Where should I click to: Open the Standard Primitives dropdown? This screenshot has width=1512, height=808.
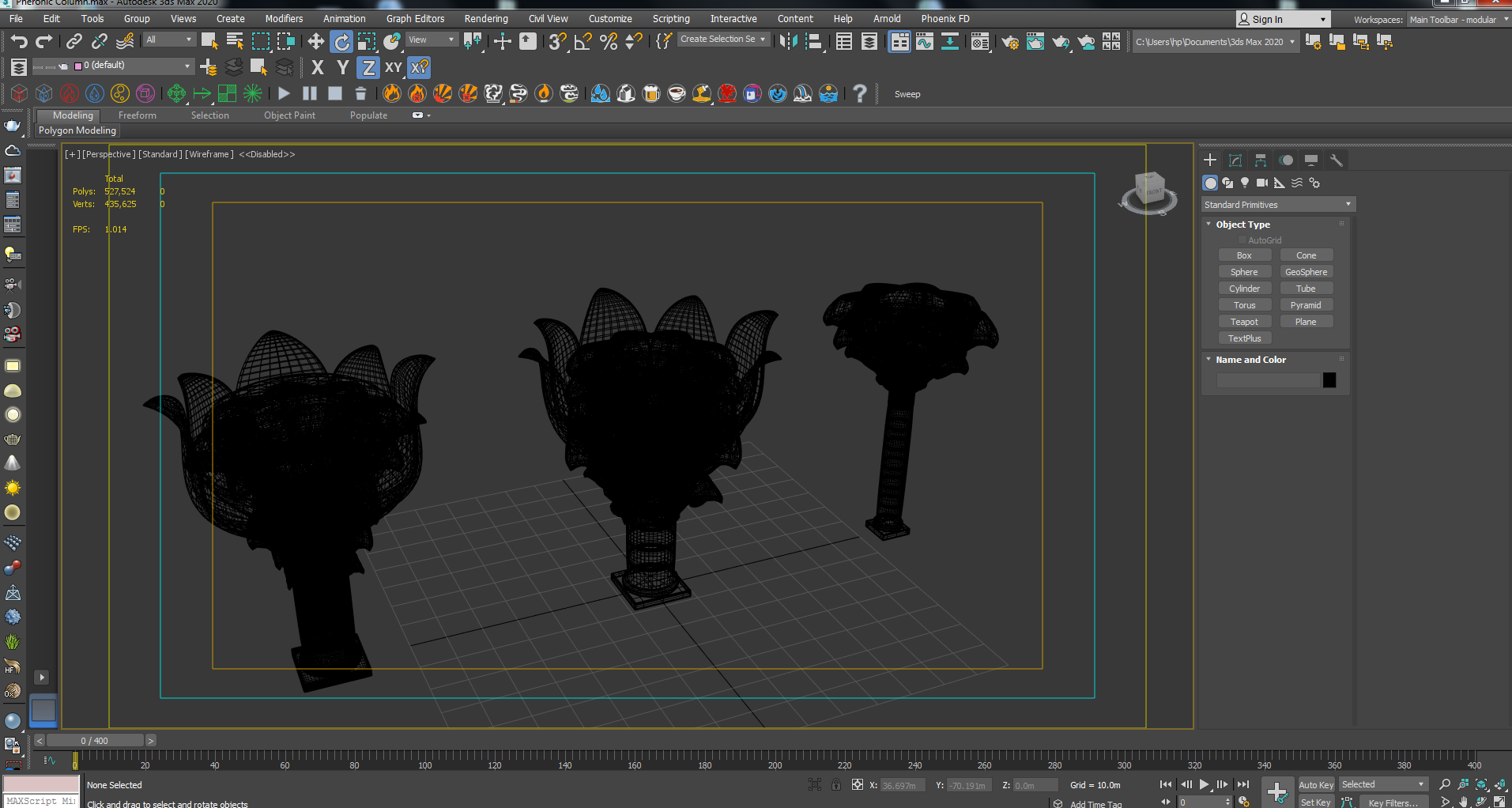[1277, 205]
